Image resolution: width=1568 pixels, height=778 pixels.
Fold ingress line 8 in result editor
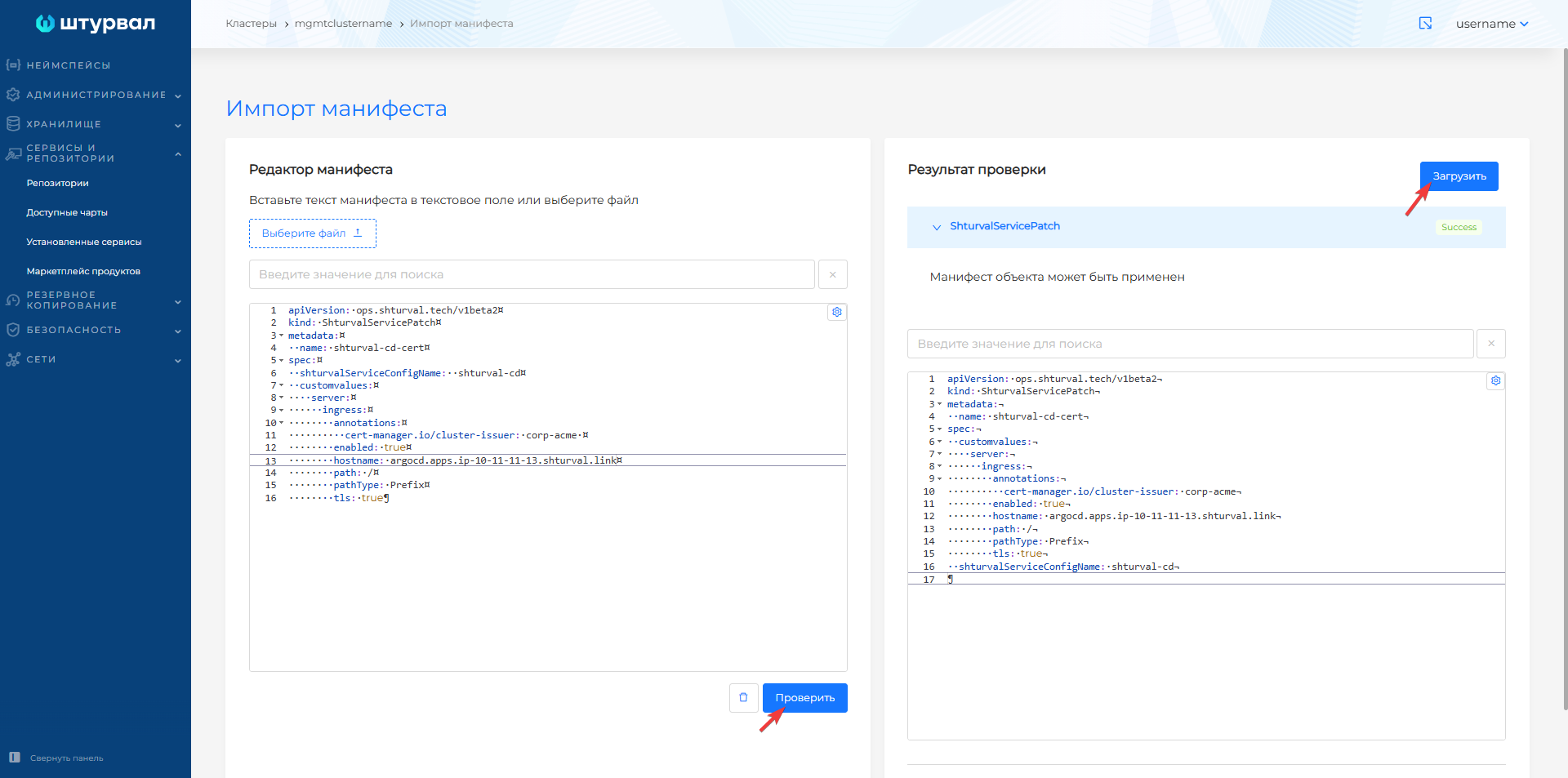pos(940,466)
